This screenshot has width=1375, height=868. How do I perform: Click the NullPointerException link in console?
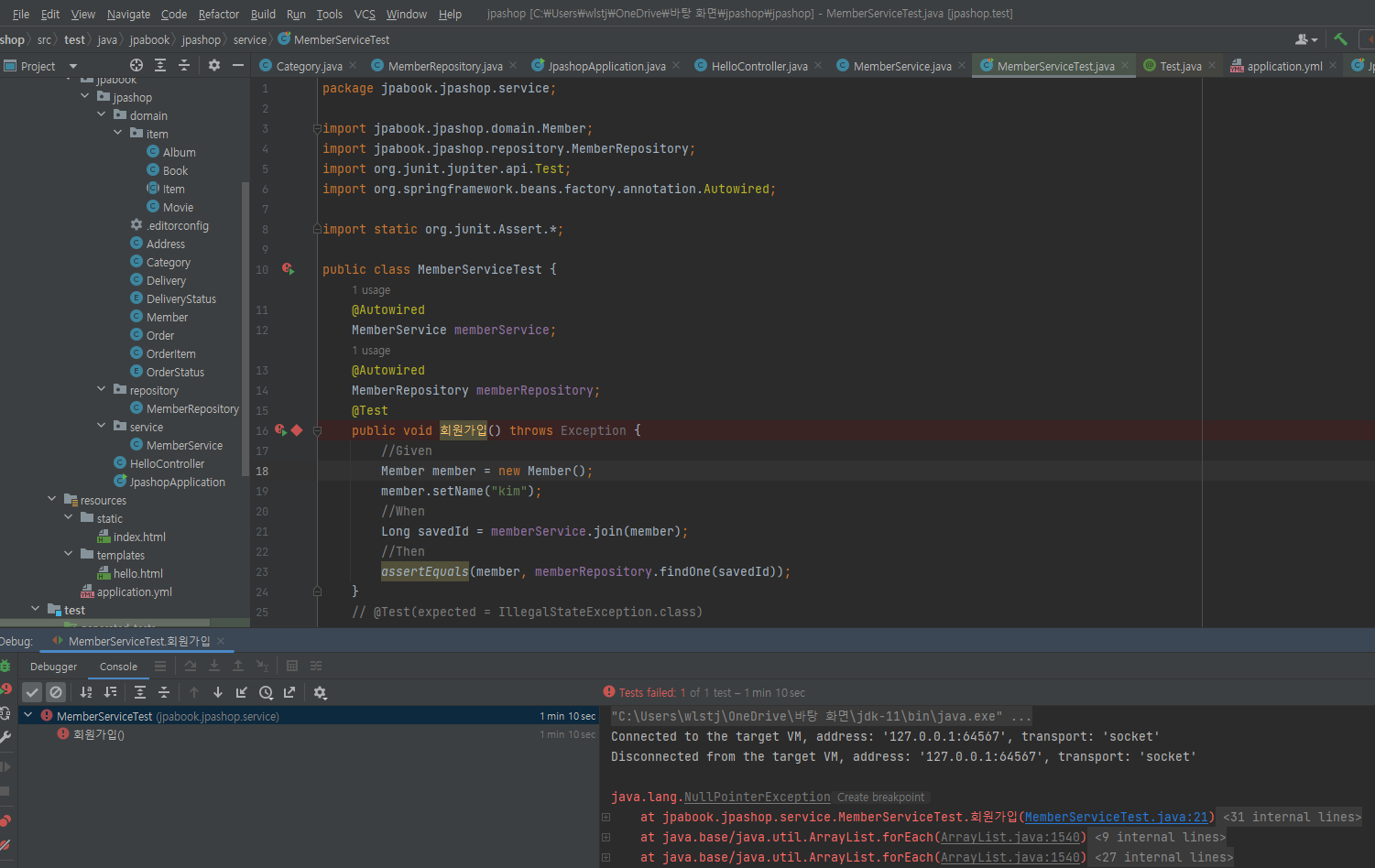tap(757, 797)
